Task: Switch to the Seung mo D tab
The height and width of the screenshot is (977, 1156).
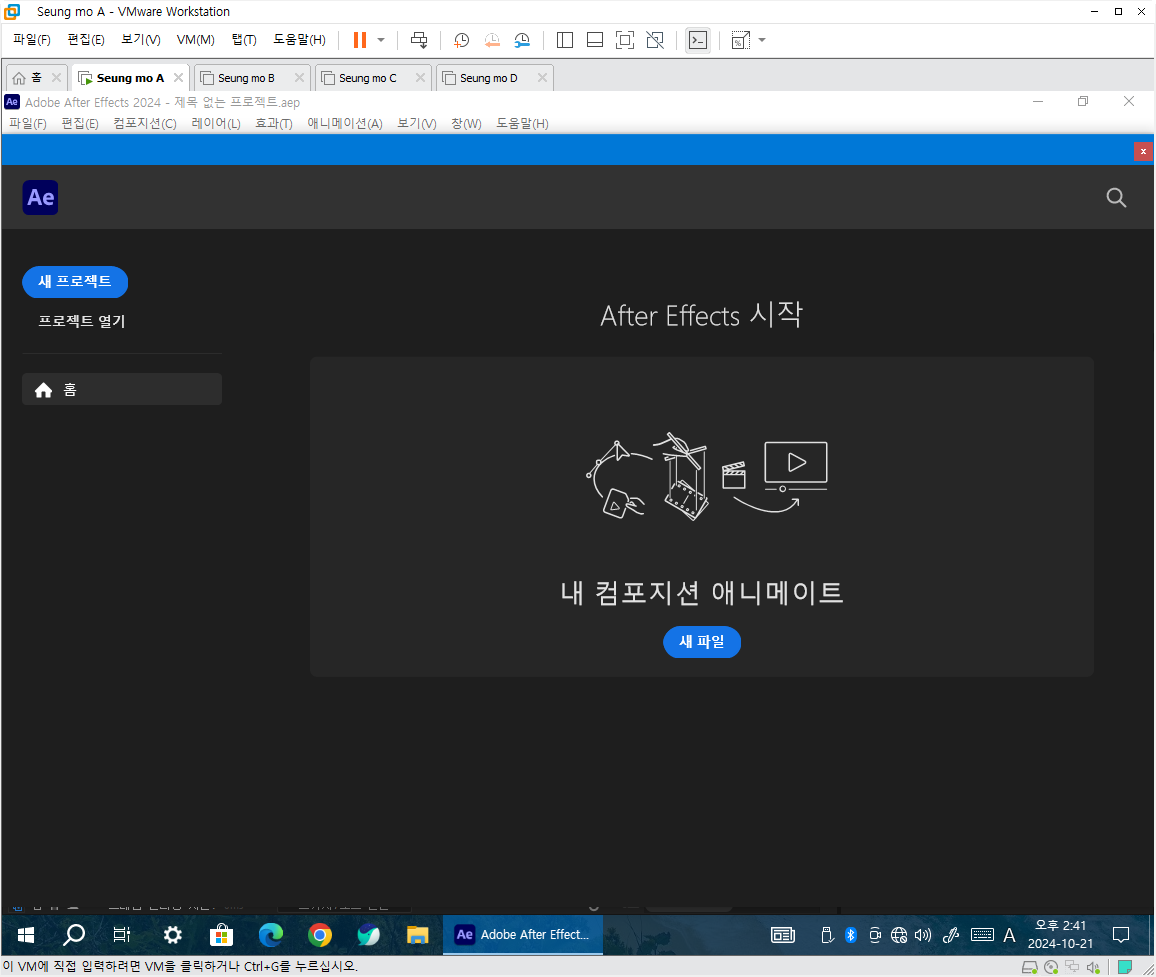Action: (488, 77)
